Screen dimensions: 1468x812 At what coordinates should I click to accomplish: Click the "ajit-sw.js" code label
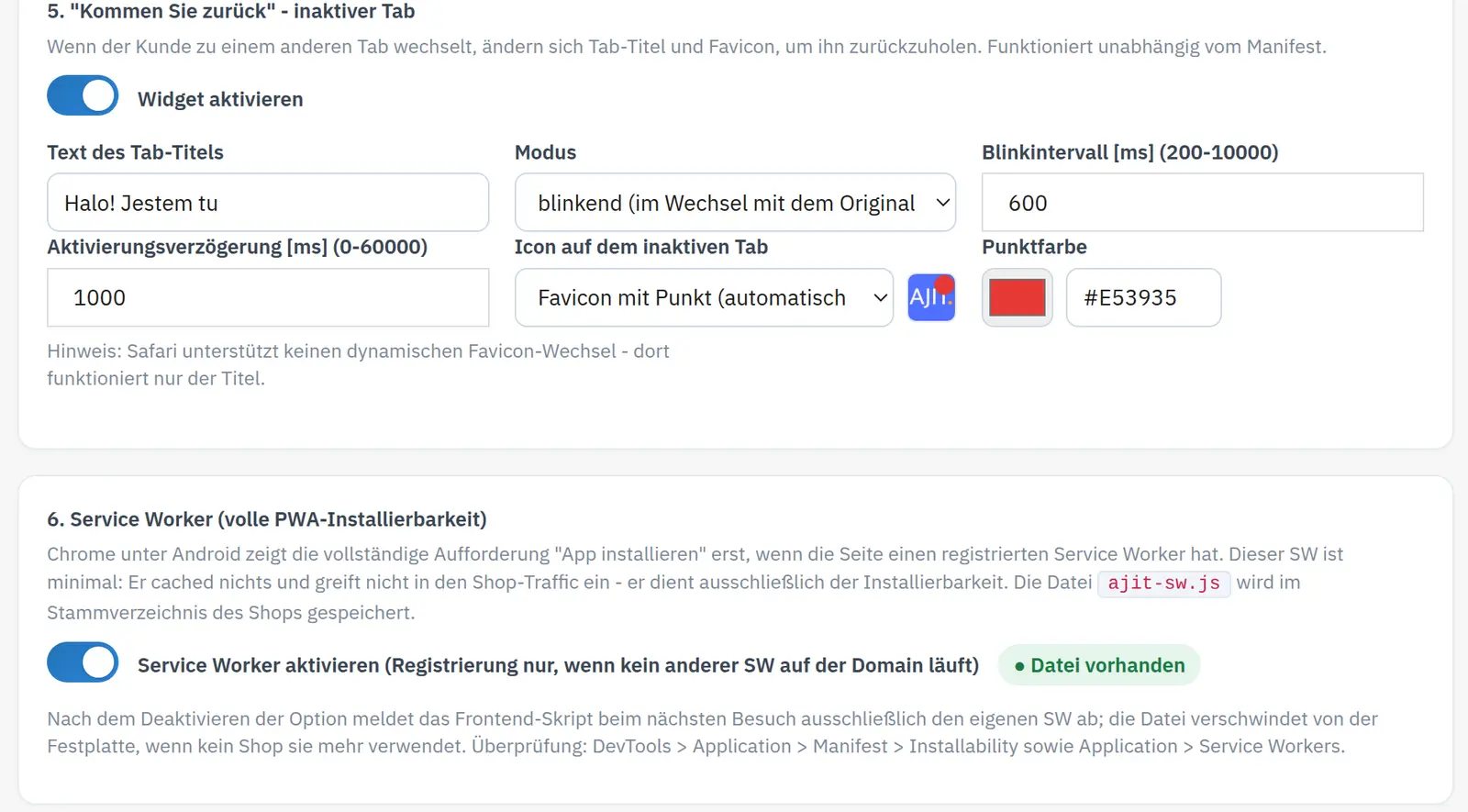pyautogui.click(x=1163, y=583)
